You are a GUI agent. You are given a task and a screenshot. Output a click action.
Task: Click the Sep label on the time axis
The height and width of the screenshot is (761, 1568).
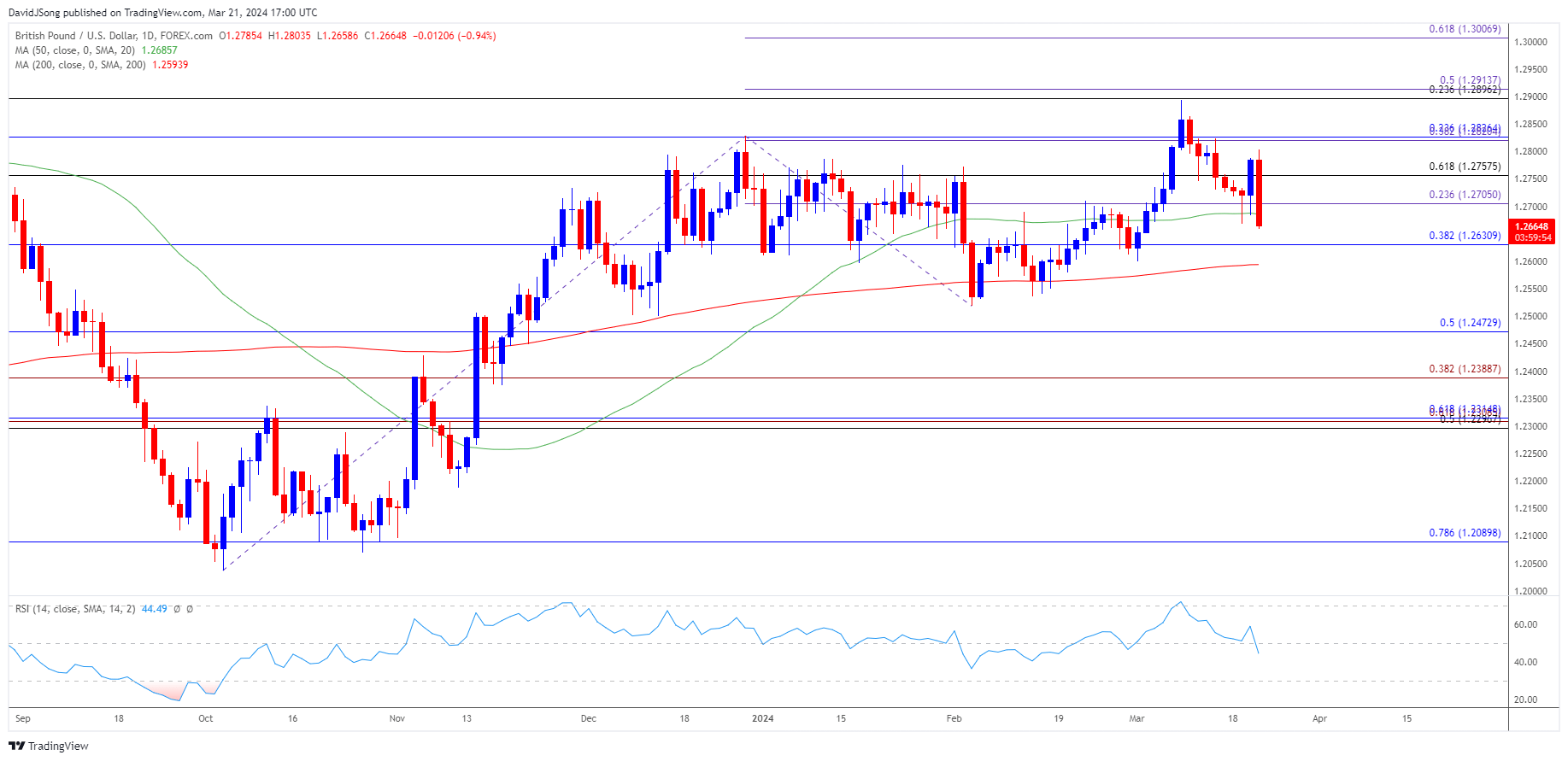[x=23, y=718]
